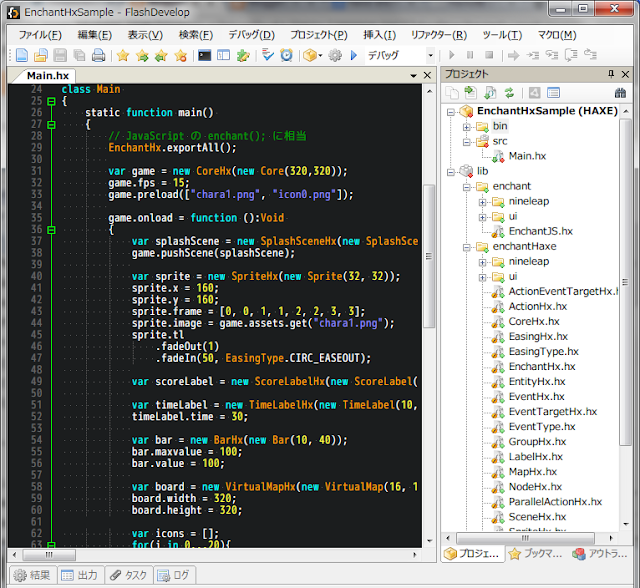Open the 表示(V) menu
Viewport: 640px width, 588px height.
[x=145, y=35]
